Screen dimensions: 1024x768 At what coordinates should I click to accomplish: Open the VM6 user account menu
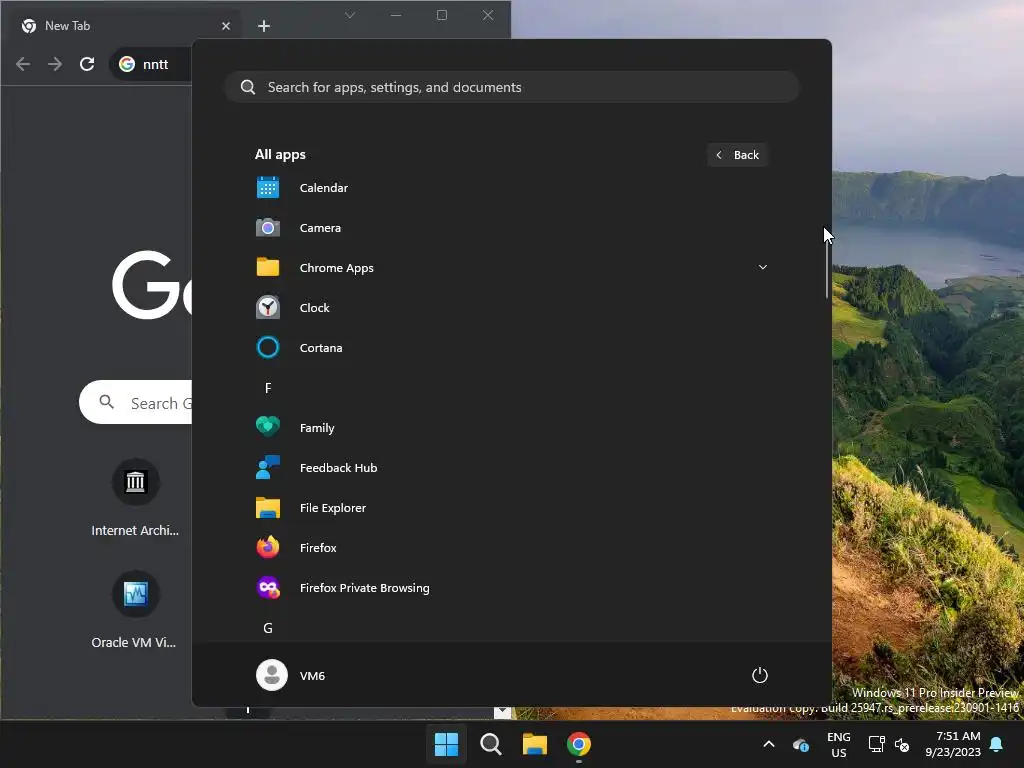pyautogui.click(x=291, y=675)
